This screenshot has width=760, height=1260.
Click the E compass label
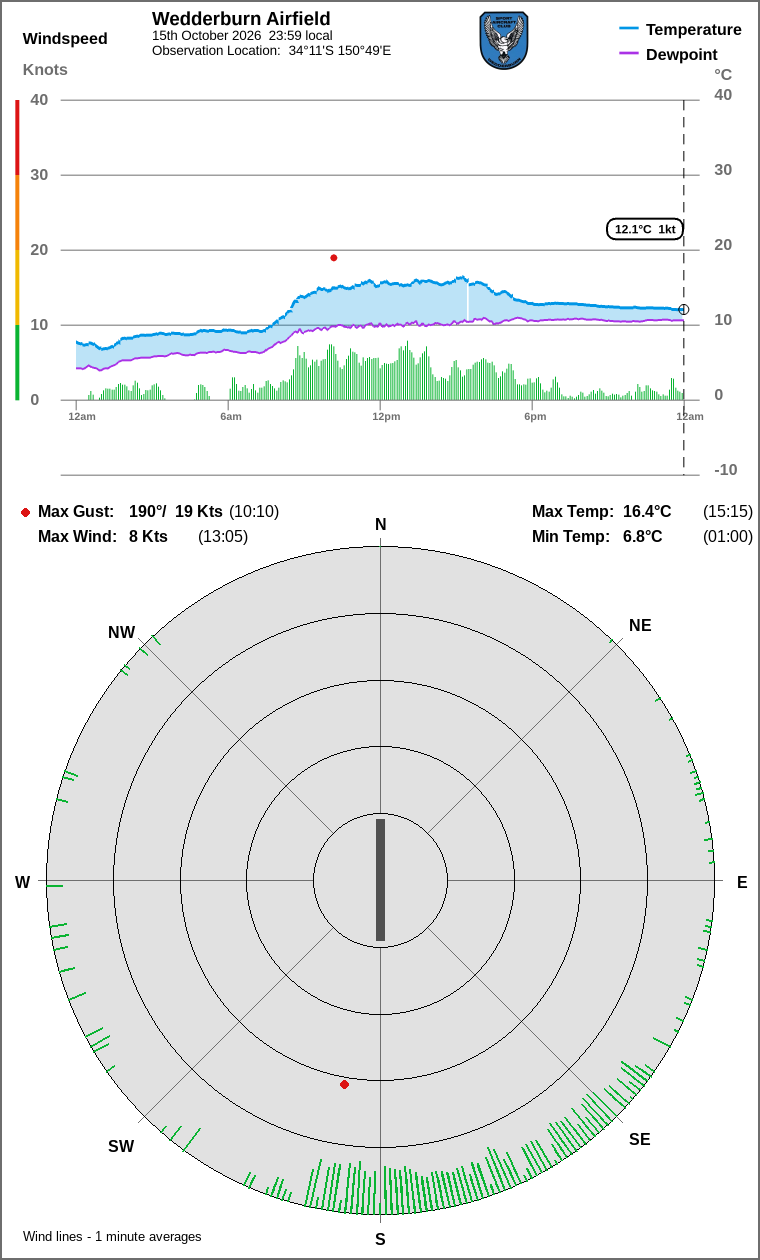click(x=742, y=883)
